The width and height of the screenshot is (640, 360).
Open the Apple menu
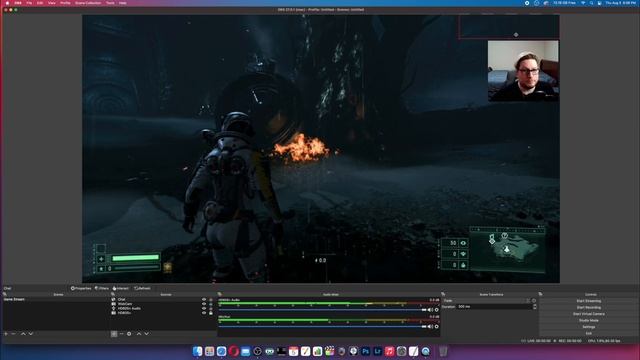click(7, 3)
